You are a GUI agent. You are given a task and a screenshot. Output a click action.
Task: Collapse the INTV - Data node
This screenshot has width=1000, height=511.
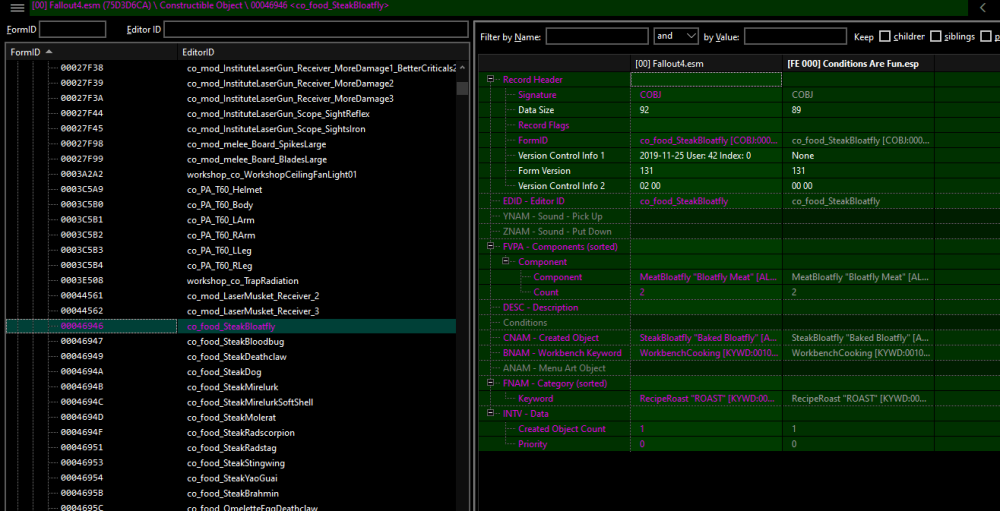click(x=490, y=413)
